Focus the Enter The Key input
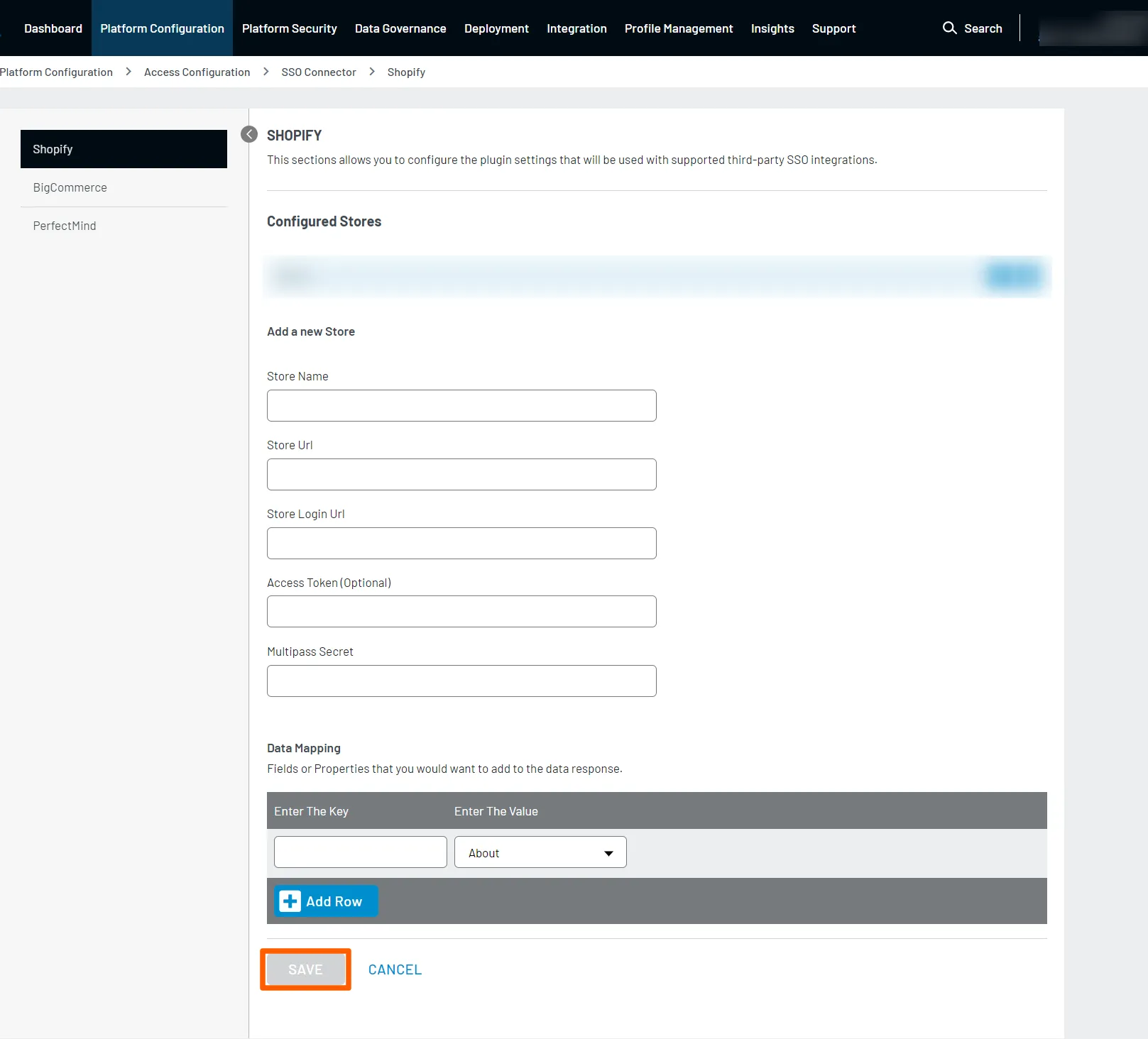 coord(361,852)
